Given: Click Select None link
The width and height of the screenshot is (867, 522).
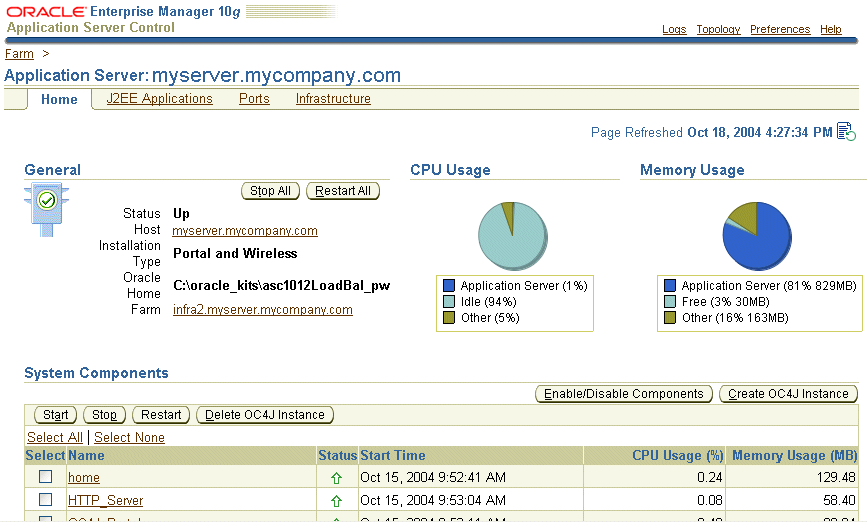Looking at the screenshot, I should pyautogui.click(x=129, y=437).
